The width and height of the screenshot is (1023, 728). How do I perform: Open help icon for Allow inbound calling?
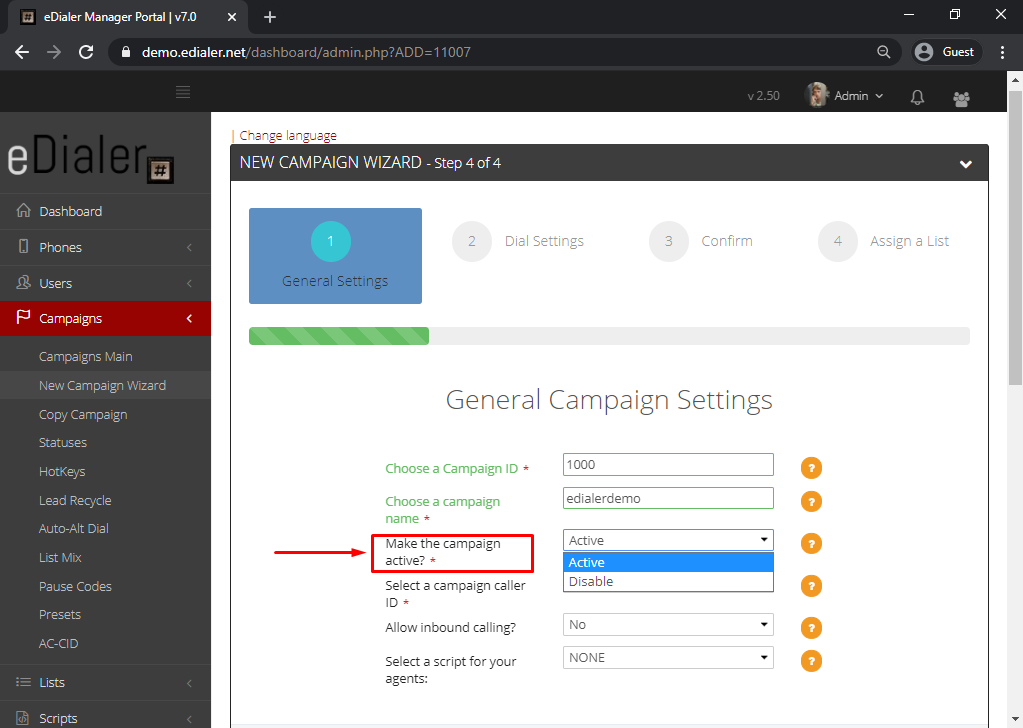[811, 627]
